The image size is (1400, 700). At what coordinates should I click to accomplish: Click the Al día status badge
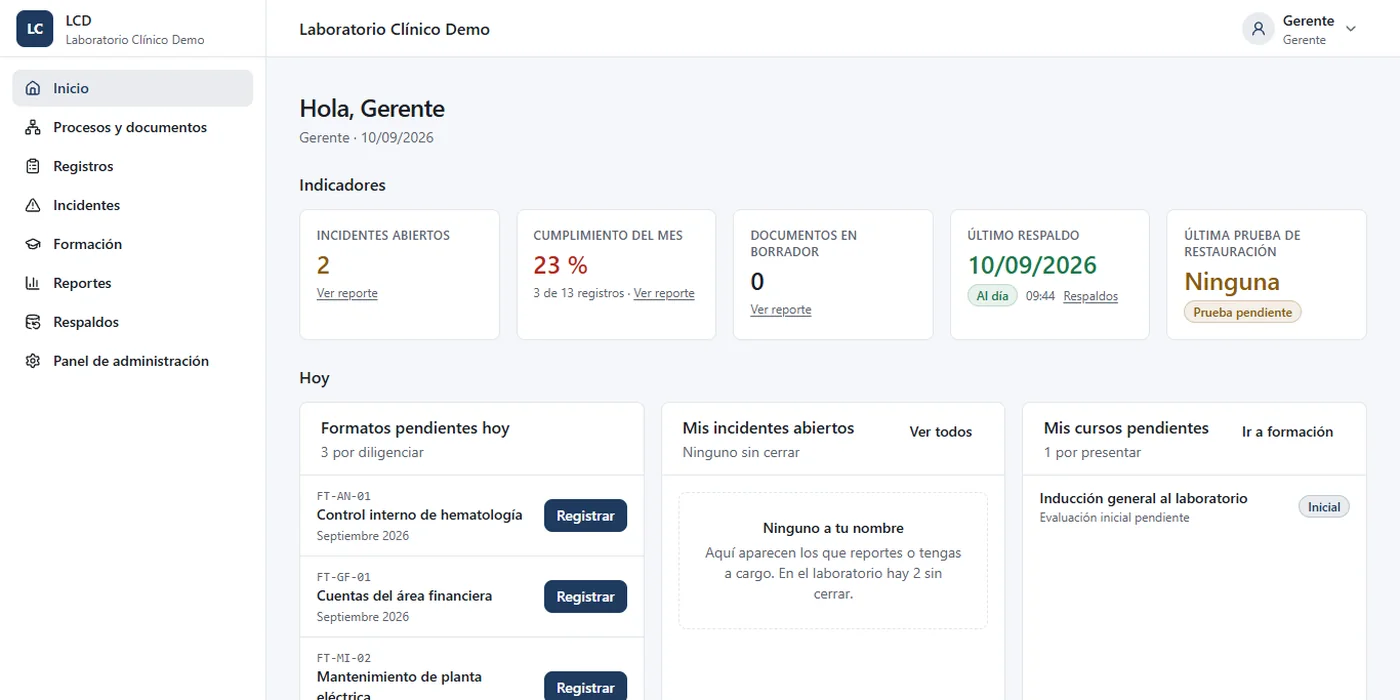click(992, 296)
